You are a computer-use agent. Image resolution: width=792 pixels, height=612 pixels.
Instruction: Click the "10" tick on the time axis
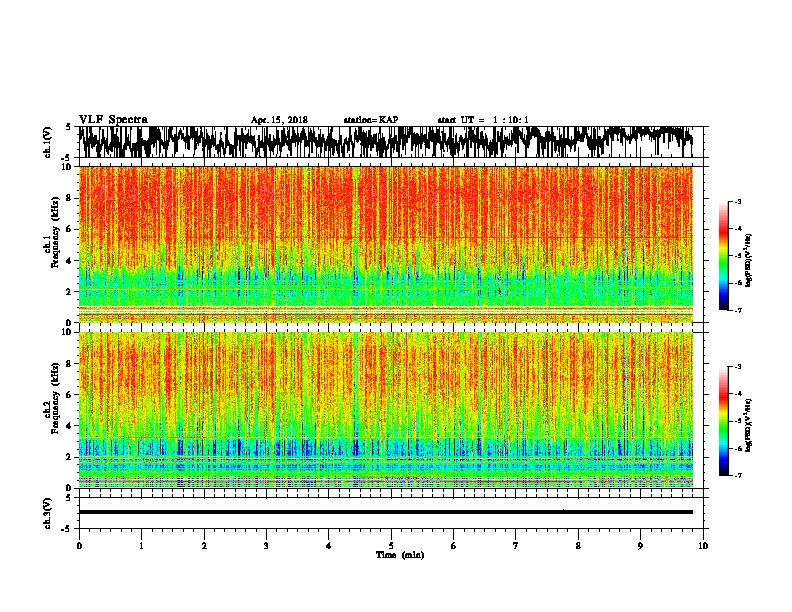pos(703,546)
